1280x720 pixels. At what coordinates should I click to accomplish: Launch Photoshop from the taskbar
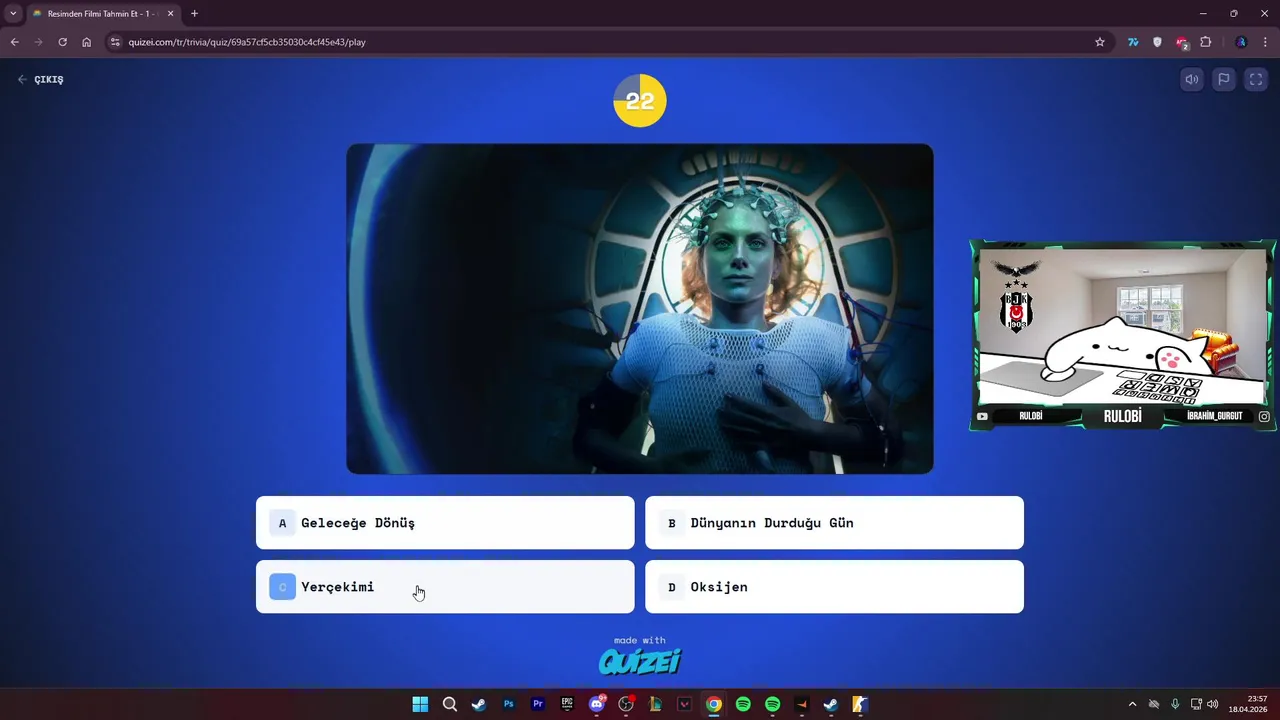click(x=508, y=704)
